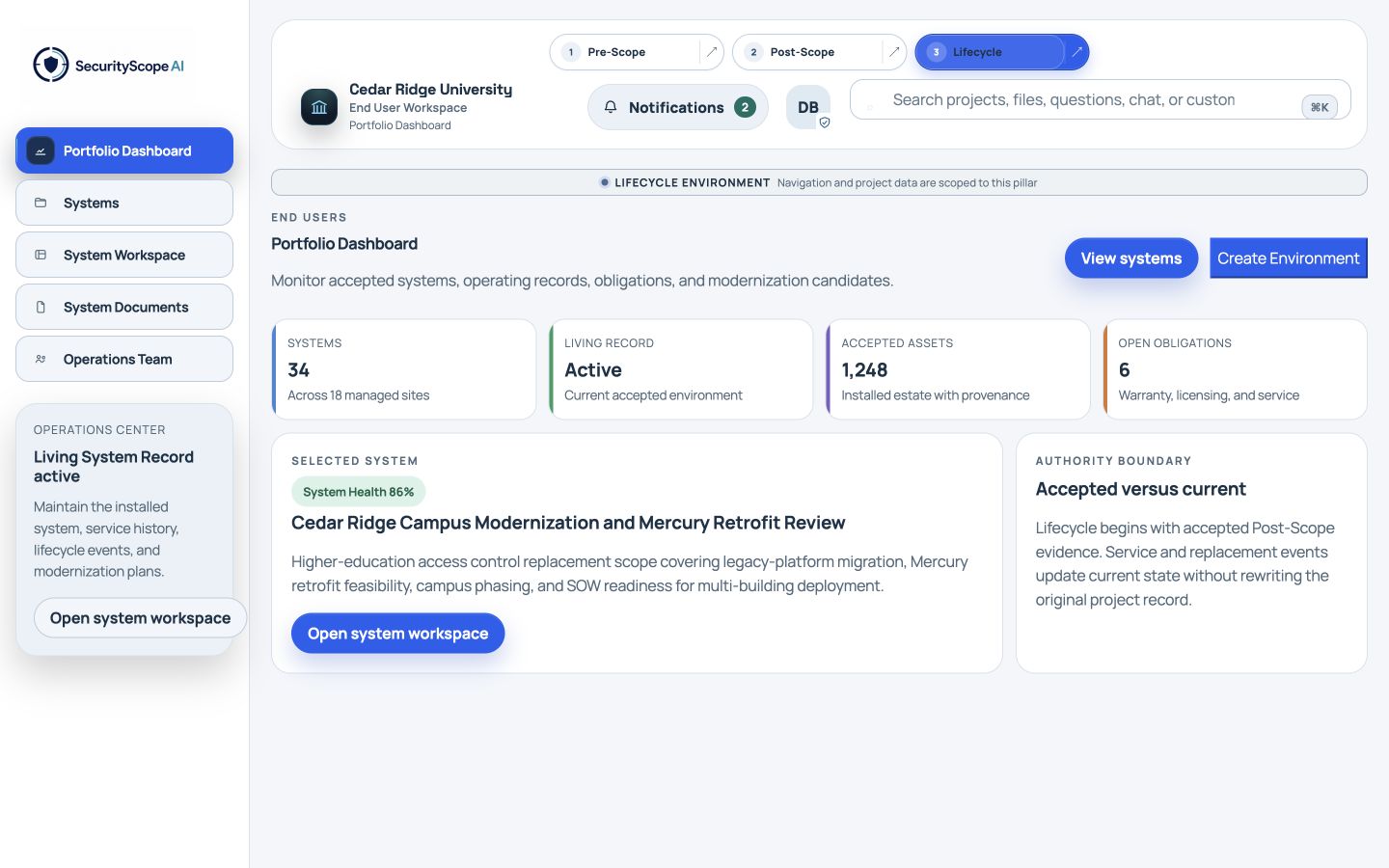Go to Systems in the sidebar

click(124, 203)
